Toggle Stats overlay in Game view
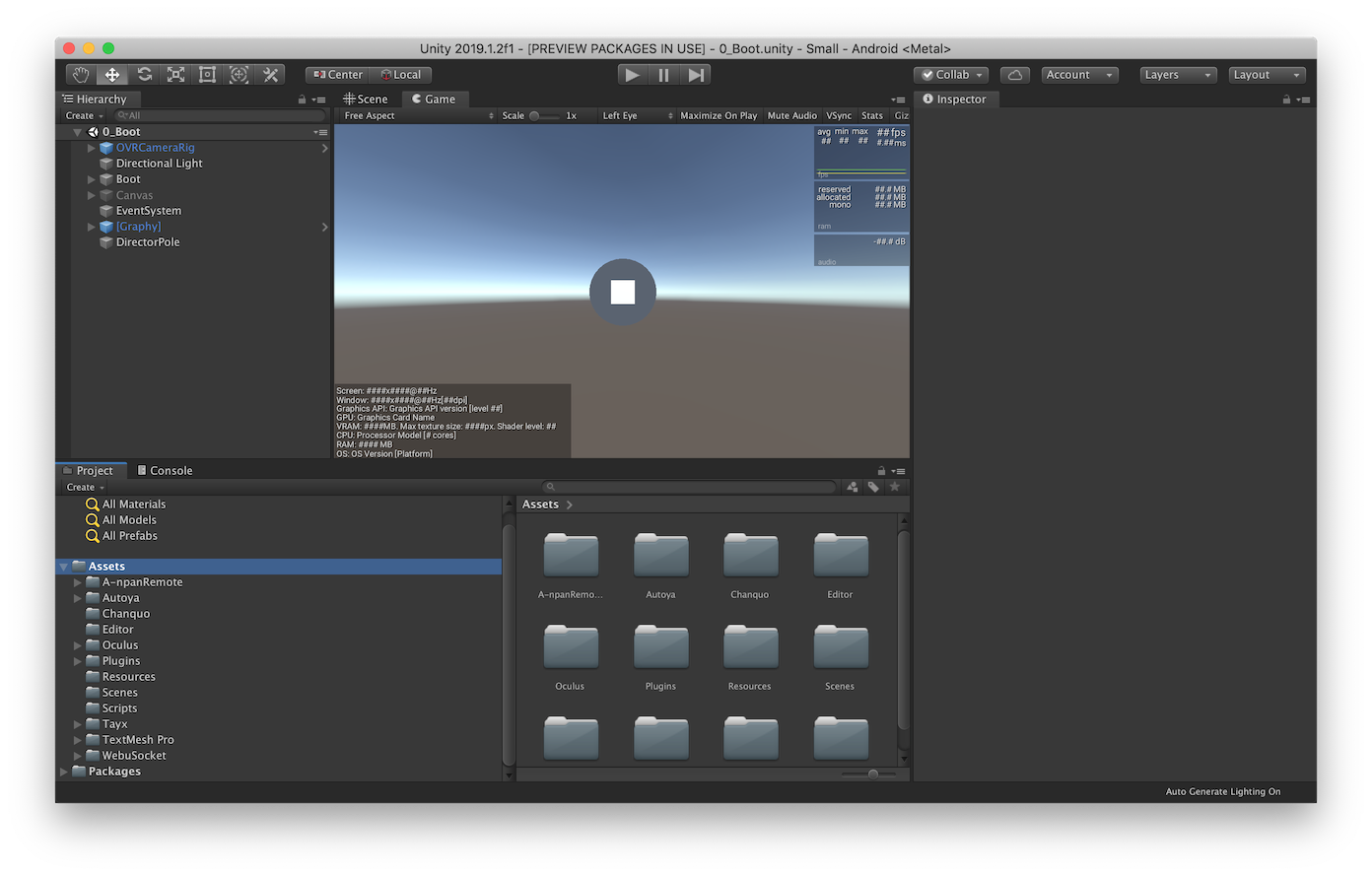1372x876 pixels. point(872,116)
